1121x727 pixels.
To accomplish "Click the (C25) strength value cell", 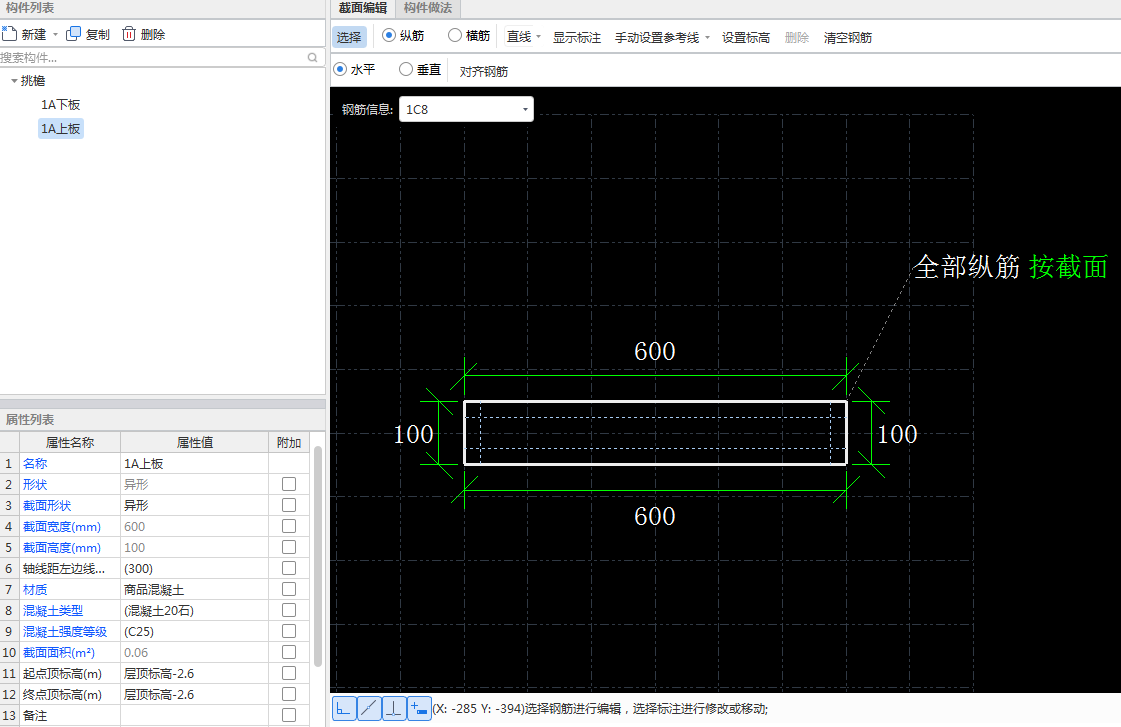I will click(x=194, y=632).
